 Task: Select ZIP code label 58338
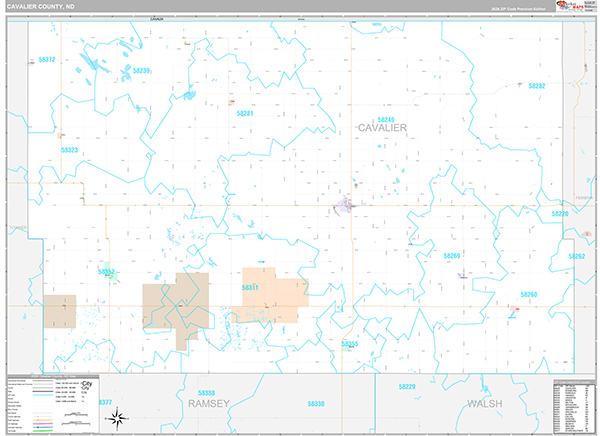pos(206,393)
